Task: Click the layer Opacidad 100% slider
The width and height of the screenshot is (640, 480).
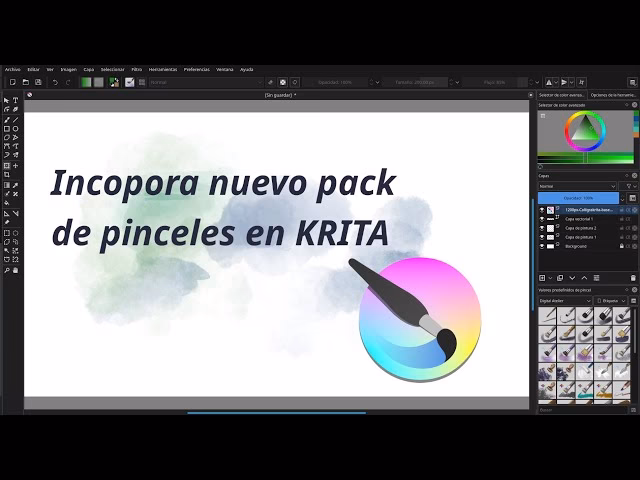Action: (578, 198)
